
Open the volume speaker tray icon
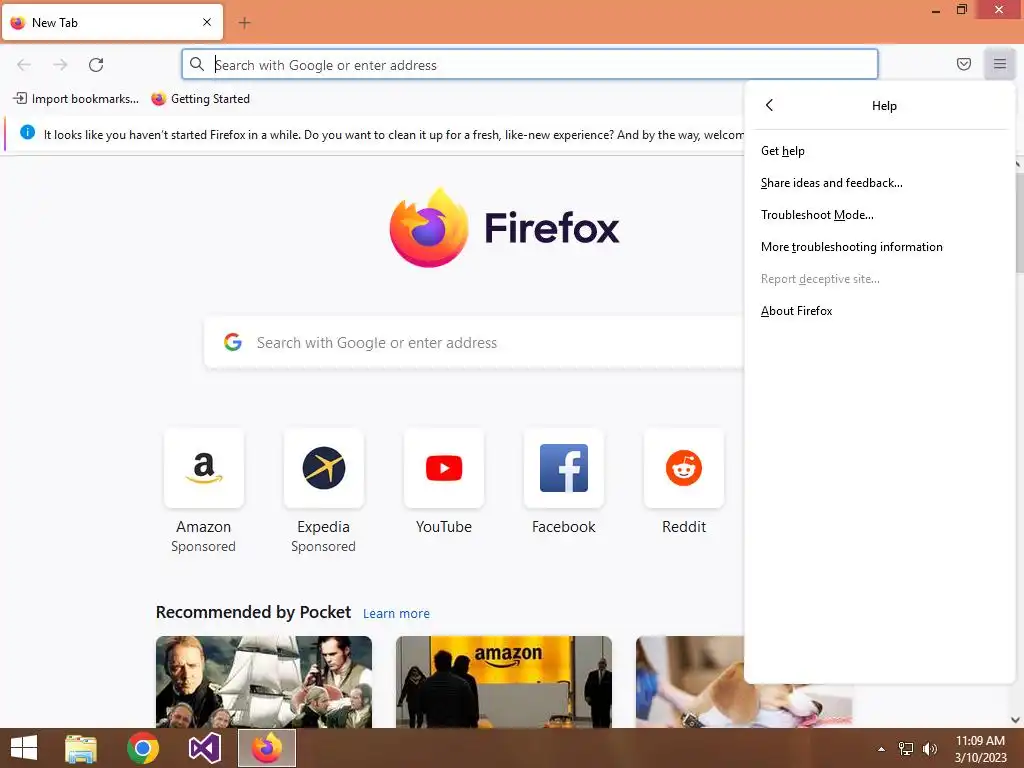point(929,749)
